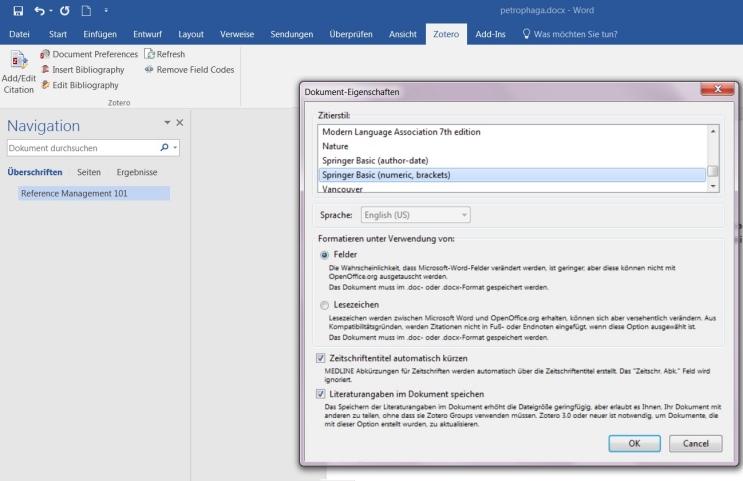The height and width of the screenshot is (481, 743).
Task: Open the Add-Ins ribbon tab
Action: [x=490, y=34]
